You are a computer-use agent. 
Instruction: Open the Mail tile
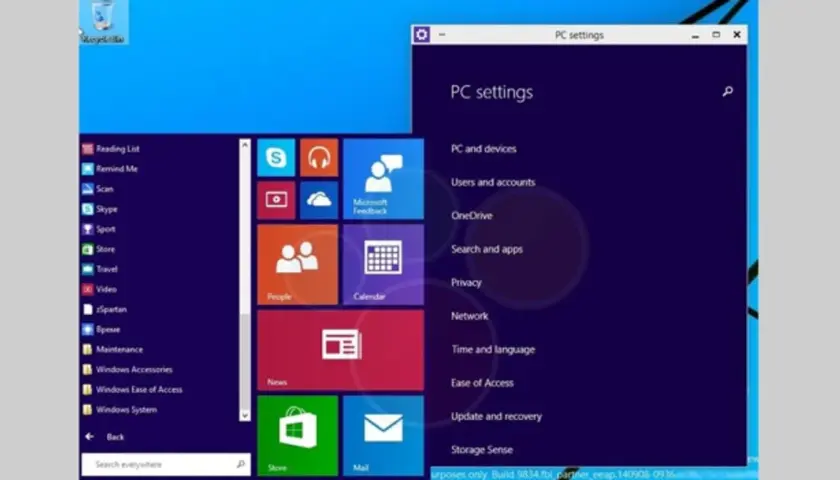tap(383, 436)
